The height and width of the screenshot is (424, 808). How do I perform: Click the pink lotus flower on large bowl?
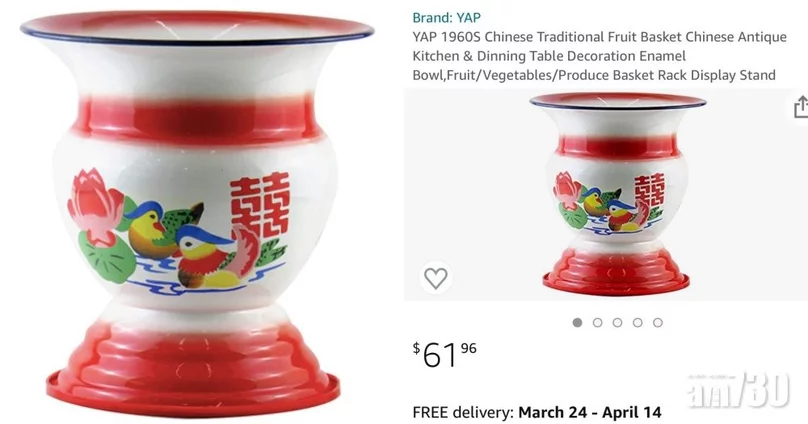pyautogui.click(x=95, y=206)
